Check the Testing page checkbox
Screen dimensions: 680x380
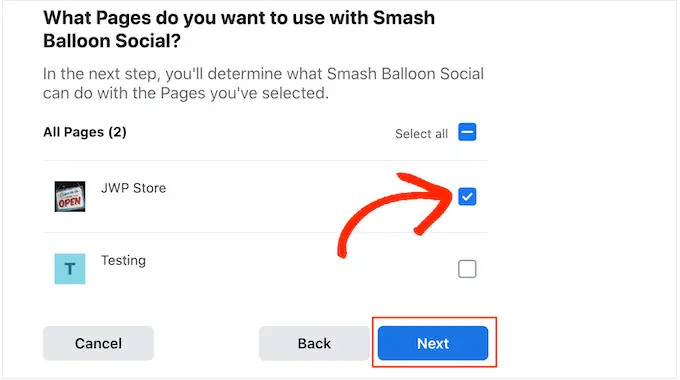[467, 269]
